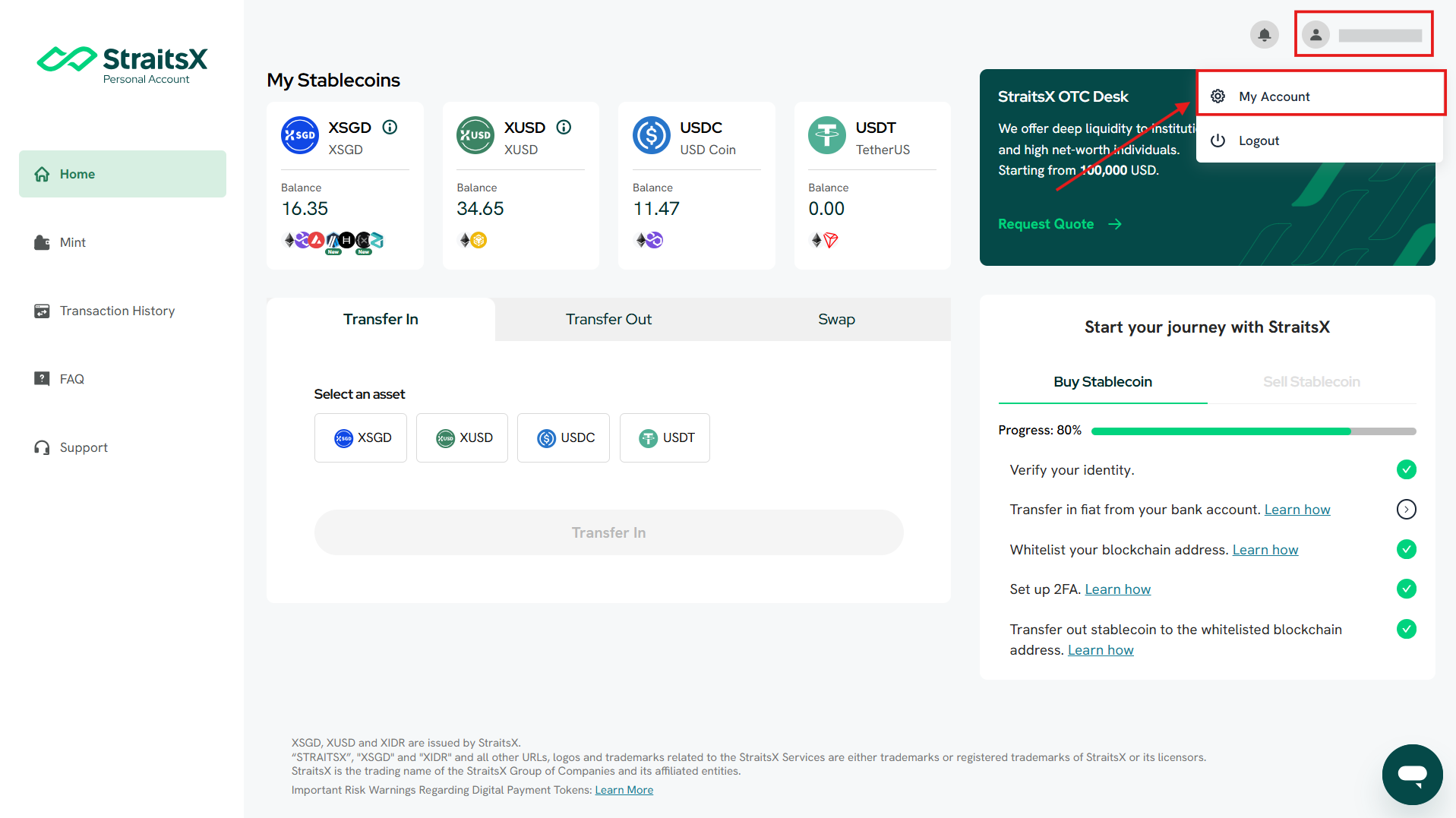Click the Whitelist blockchain address checkmark
1456x818 pixels.
tap(1406, 549)
